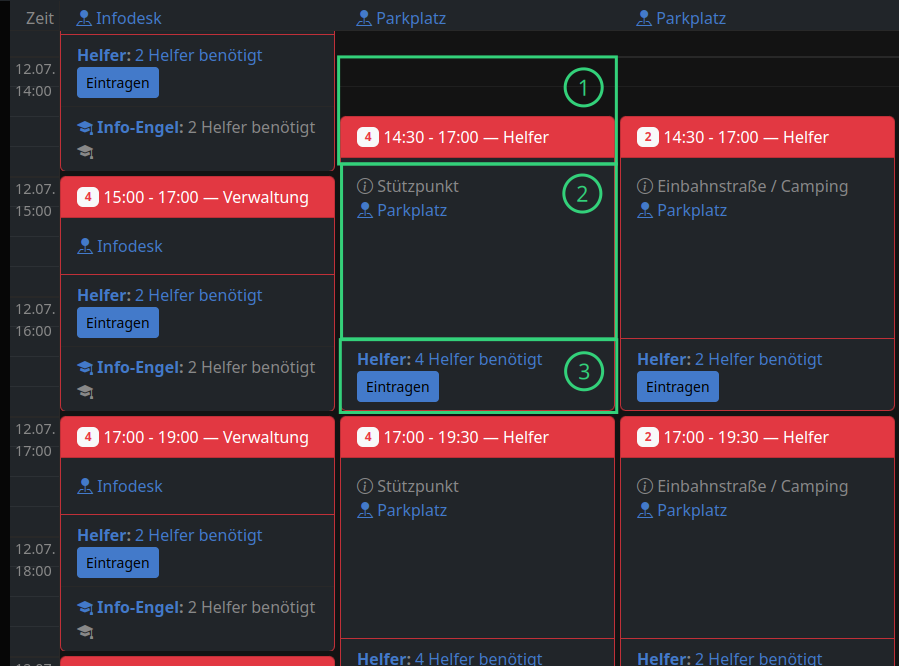Click the pin icon by Infodesk in 17:00 Verwaltung shift
This screenshot has height=666, width=899.
84,487
